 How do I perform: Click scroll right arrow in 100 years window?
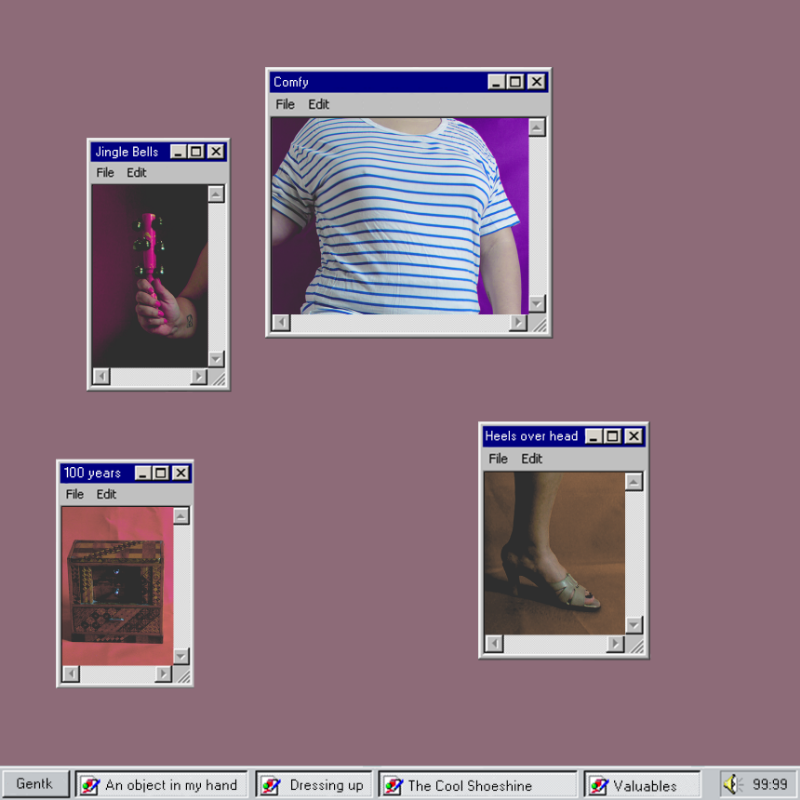coord(163,675)
